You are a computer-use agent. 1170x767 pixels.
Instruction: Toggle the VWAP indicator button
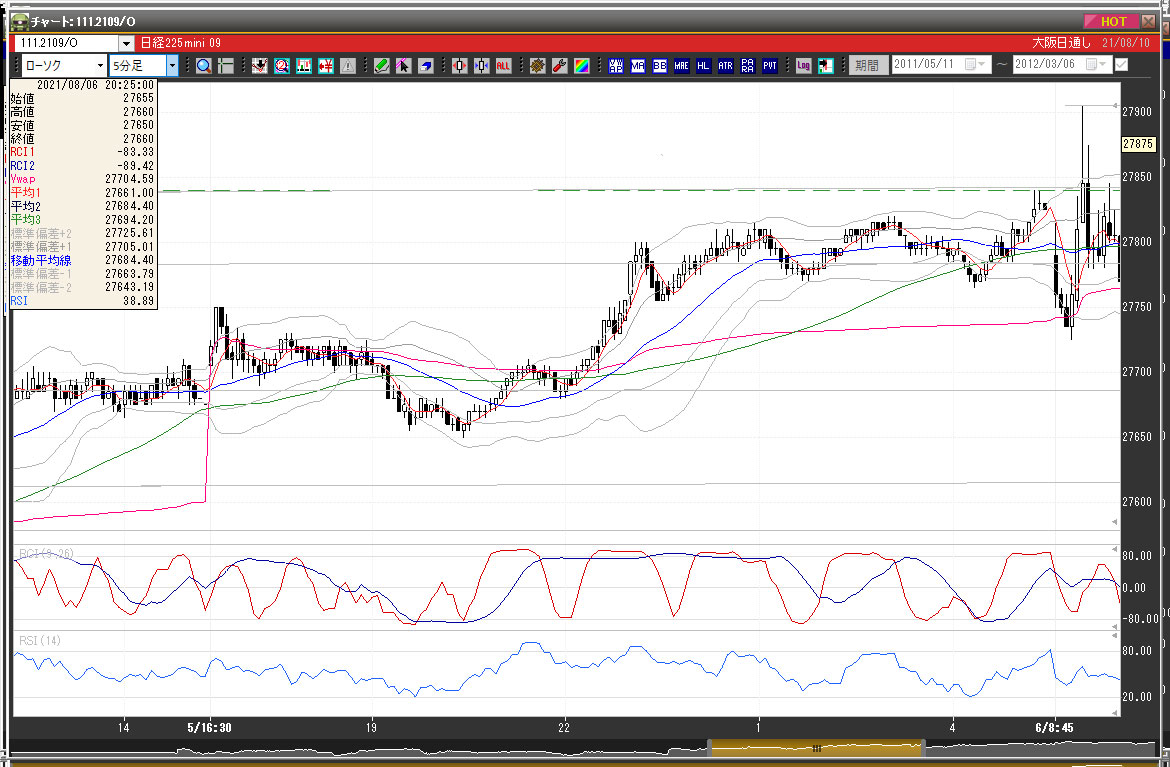click(x=616, y=65)
